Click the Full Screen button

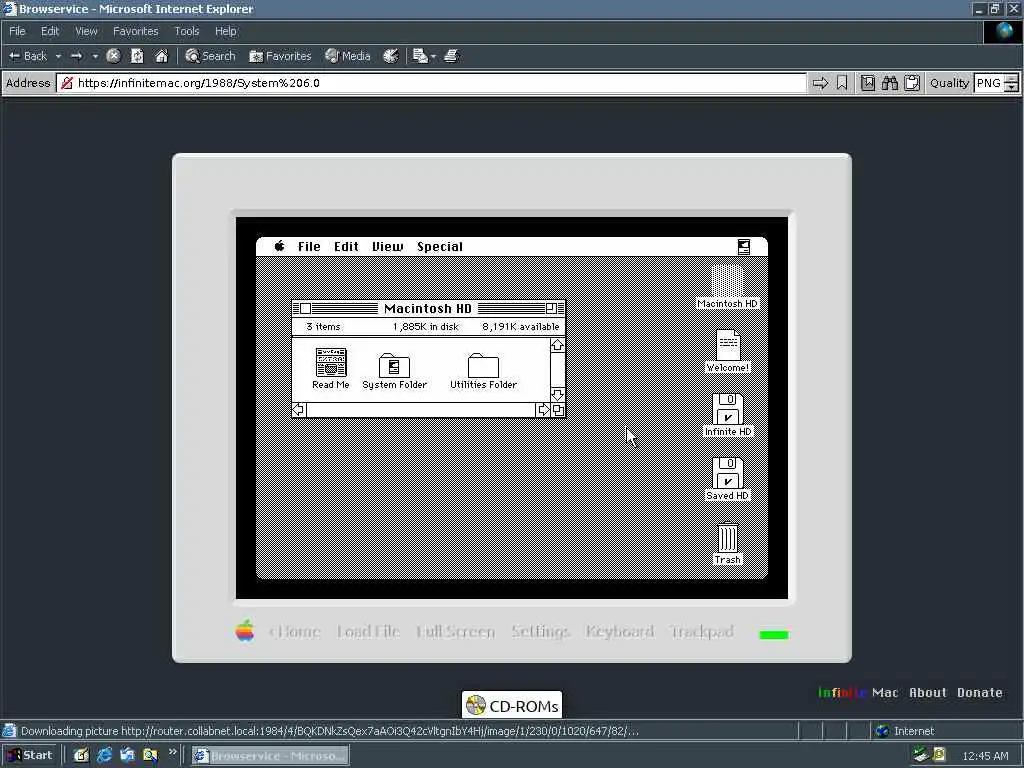click(x=455, y=632)
